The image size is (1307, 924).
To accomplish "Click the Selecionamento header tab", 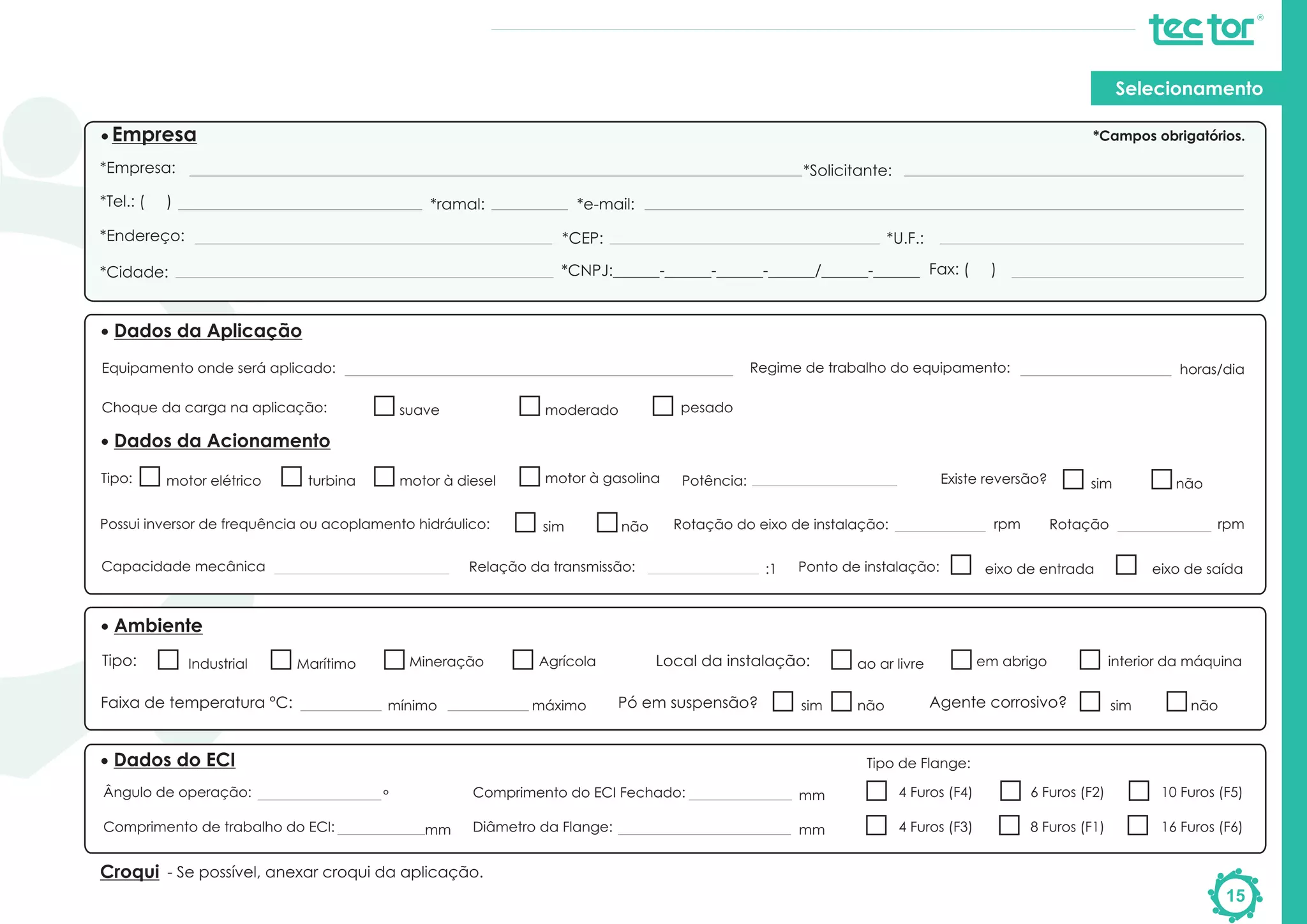I will point(1188,88).
